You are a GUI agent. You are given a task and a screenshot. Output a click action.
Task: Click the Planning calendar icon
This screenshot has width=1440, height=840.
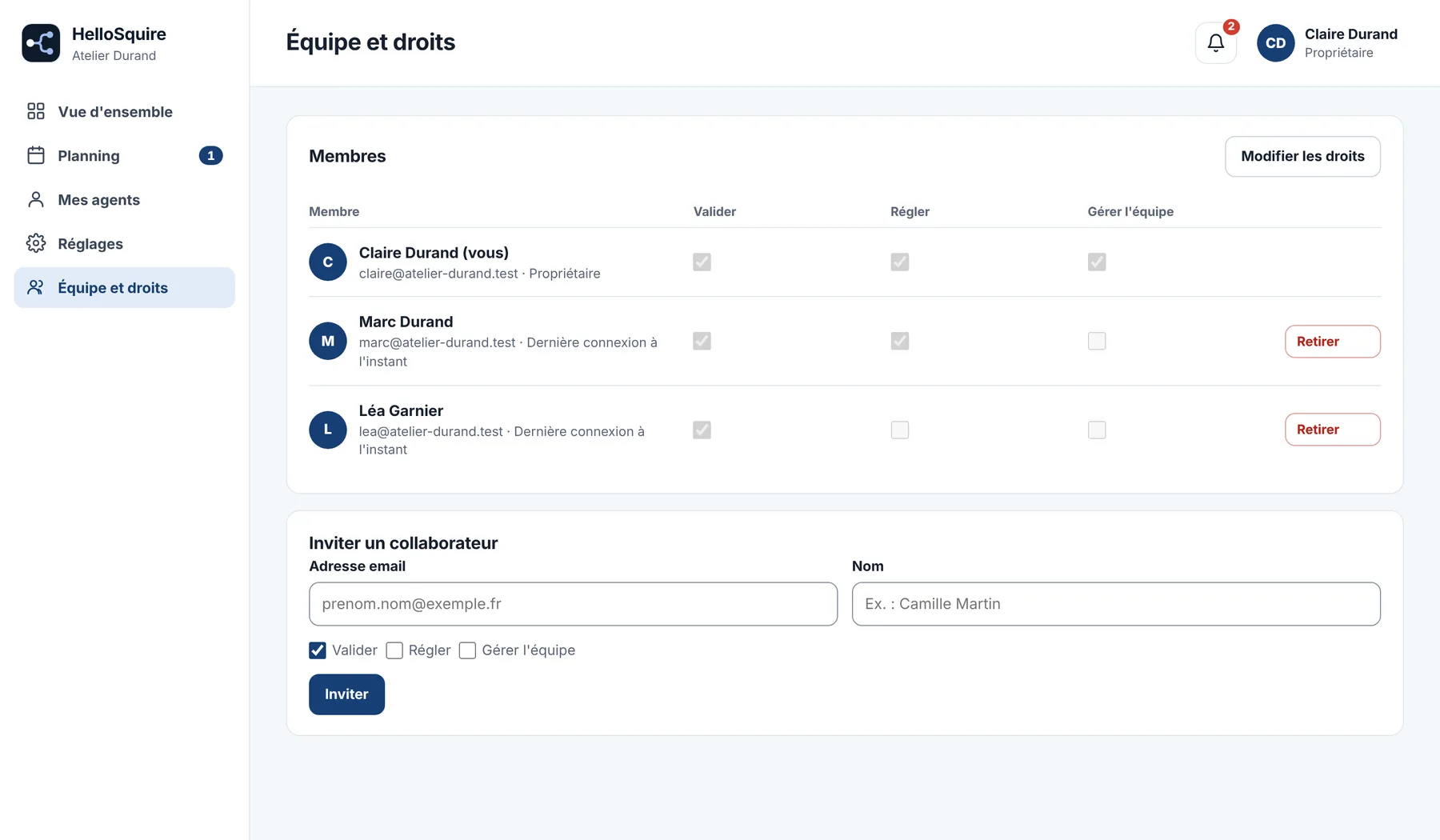(x=36, y=155)
